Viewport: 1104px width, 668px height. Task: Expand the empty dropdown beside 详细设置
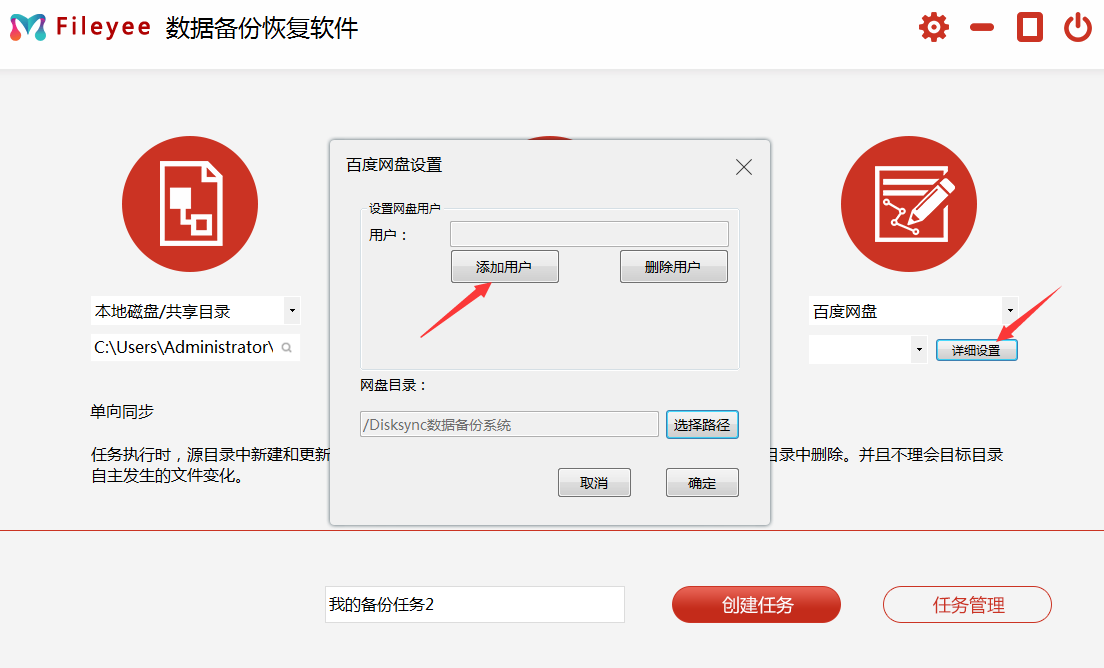(919, 349)
